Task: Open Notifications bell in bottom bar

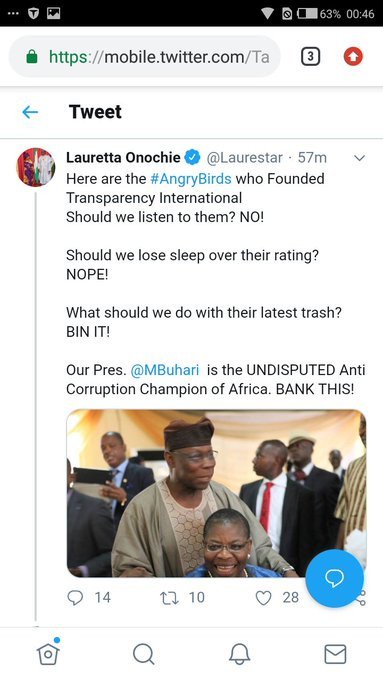Action: pyautogui.click(x=239, y=654)
